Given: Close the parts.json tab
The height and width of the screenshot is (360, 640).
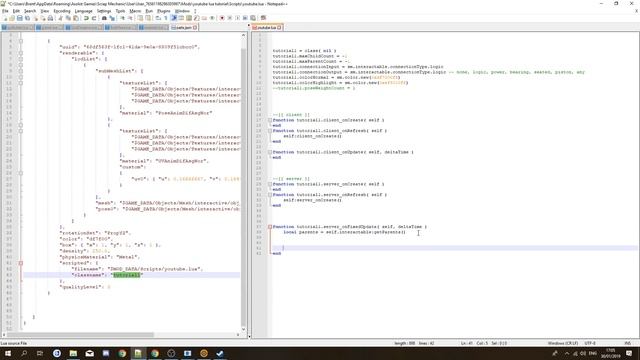Looking at the screenshot, I should [195, 27].
